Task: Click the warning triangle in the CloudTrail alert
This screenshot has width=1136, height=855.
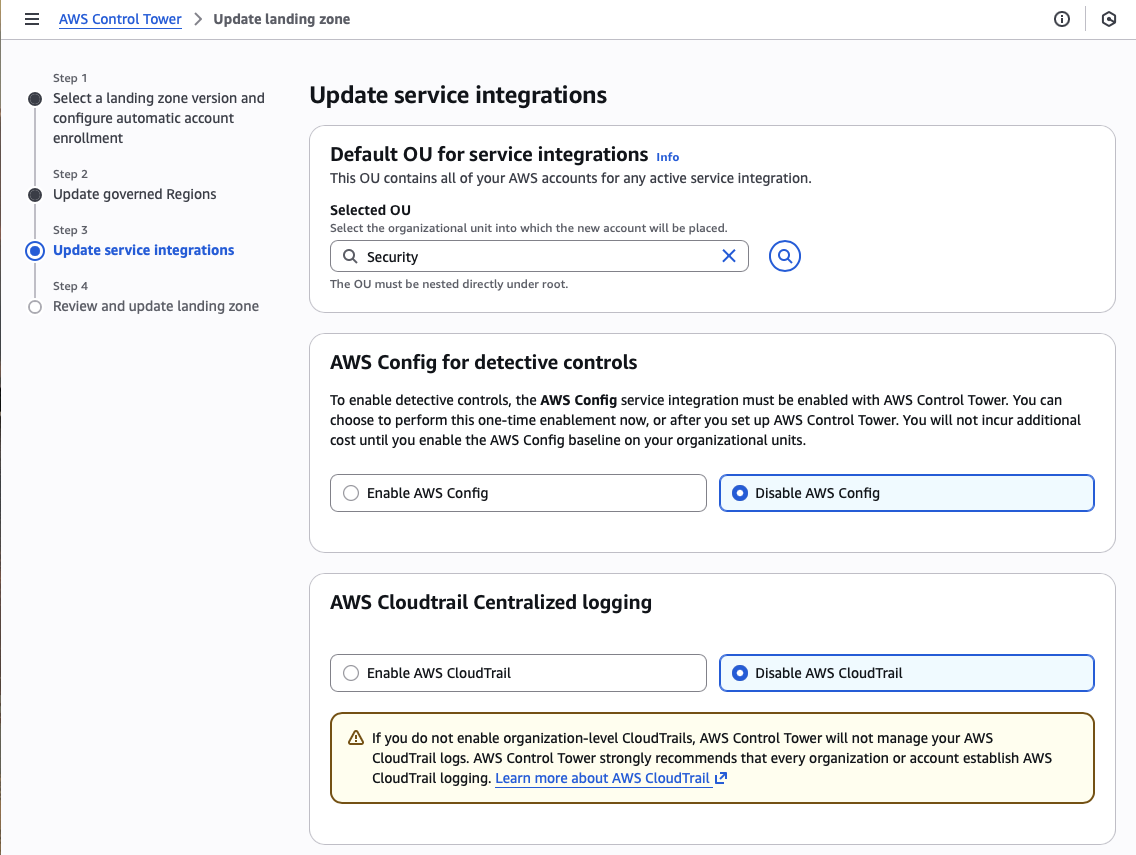Action: click(x=356, y=737)
